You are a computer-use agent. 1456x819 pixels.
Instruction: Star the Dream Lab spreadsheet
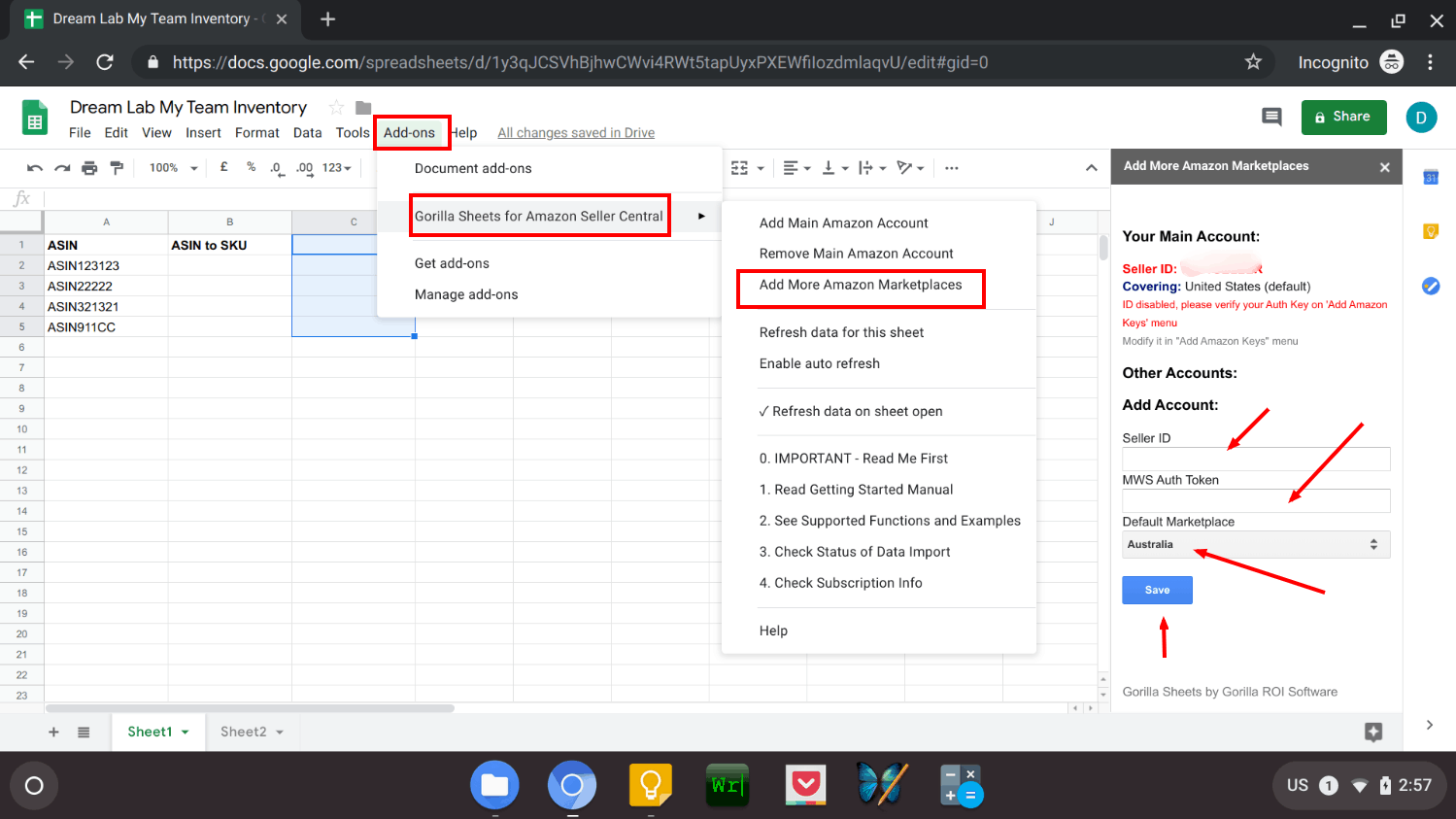coord(336,107)
